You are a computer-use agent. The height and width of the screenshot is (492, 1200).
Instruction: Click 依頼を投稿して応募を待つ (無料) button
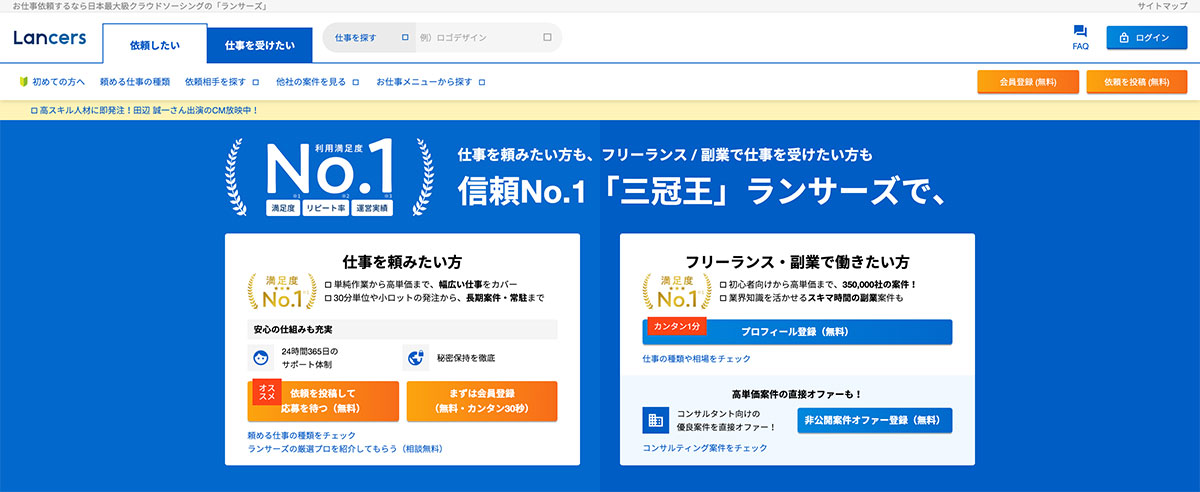click(x=323, y=401)
